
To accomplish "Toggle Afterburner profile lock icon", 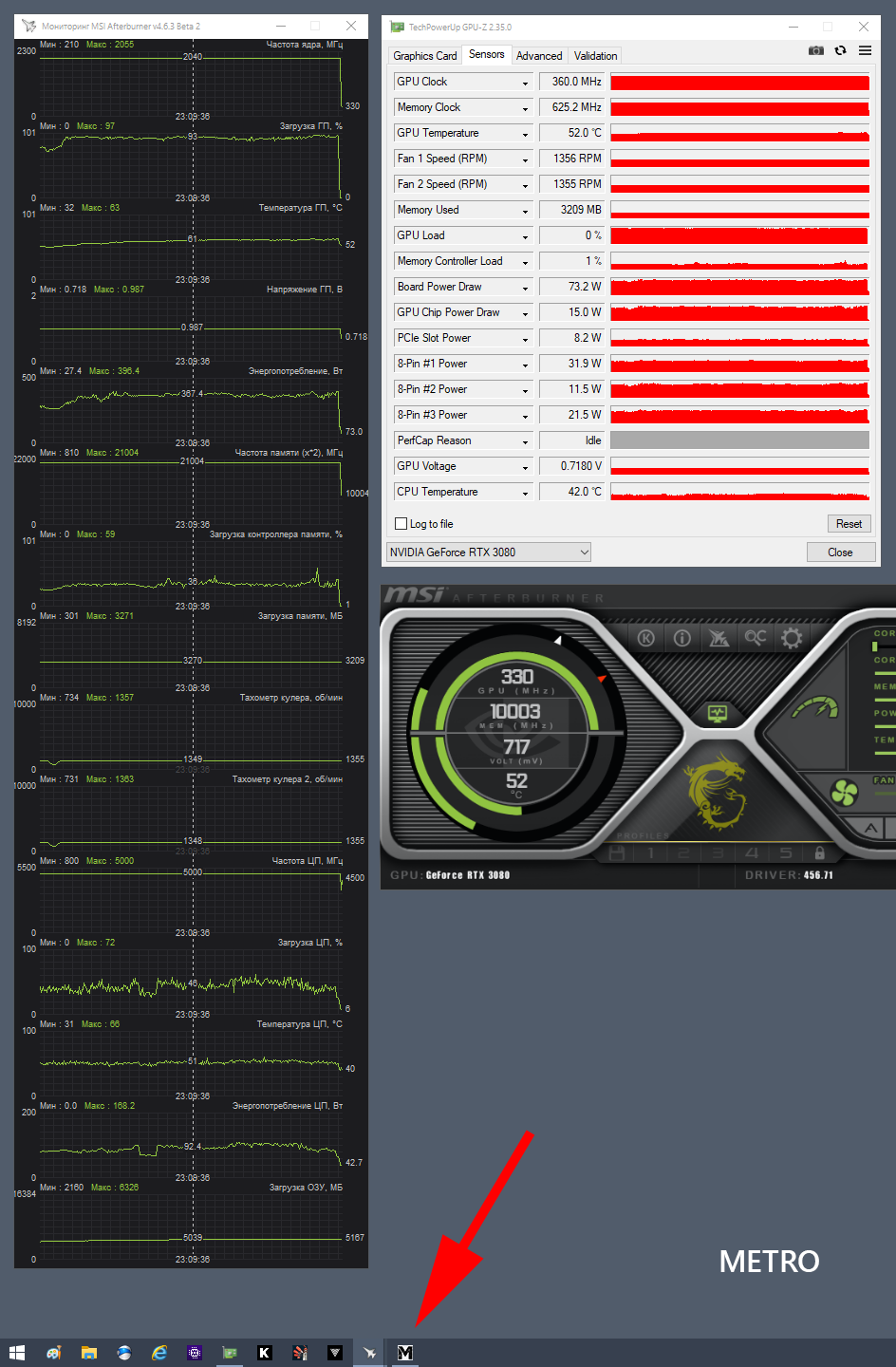I will coord(820,852).
